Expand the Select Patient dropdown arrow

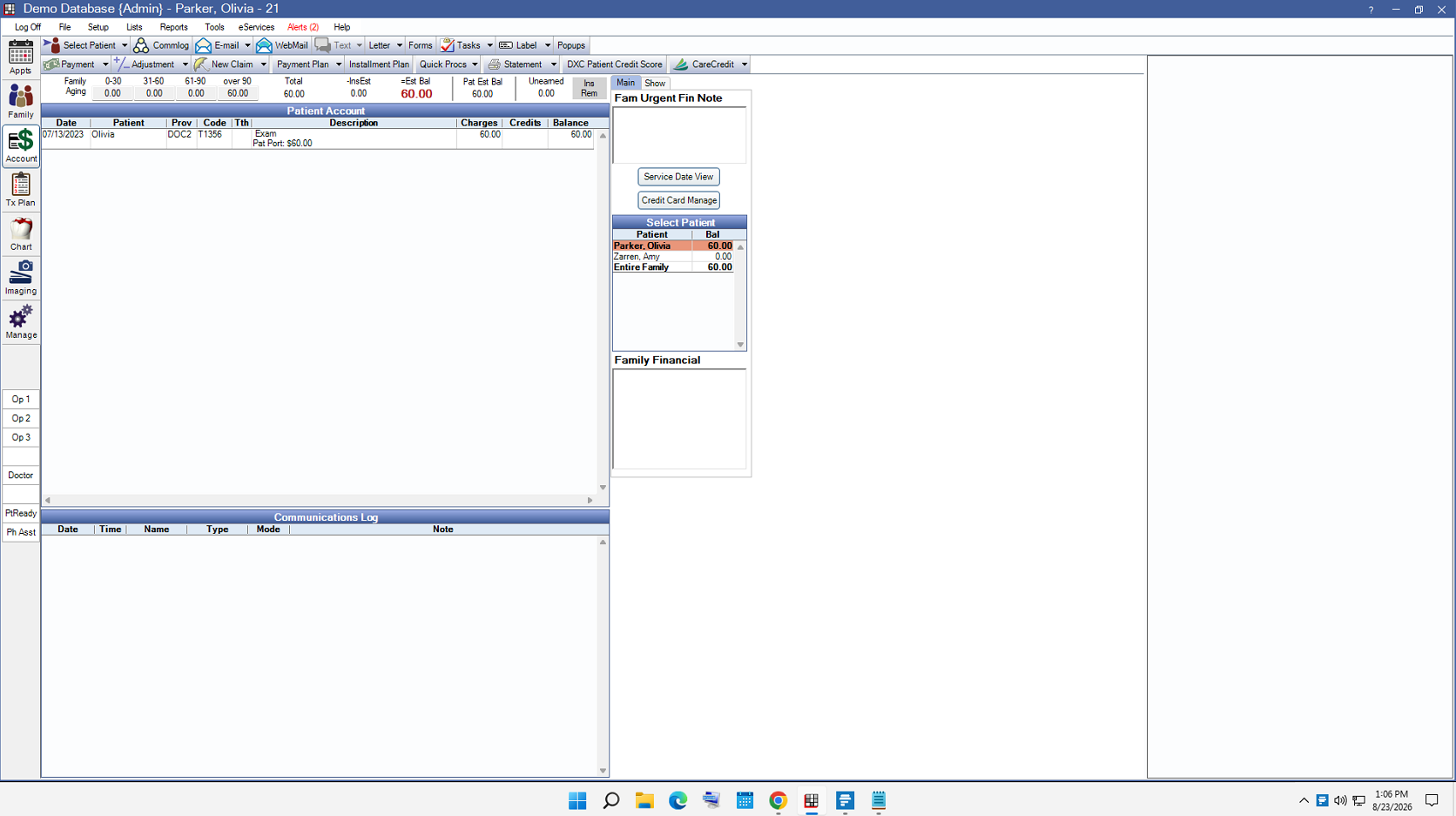pos(125,45)
